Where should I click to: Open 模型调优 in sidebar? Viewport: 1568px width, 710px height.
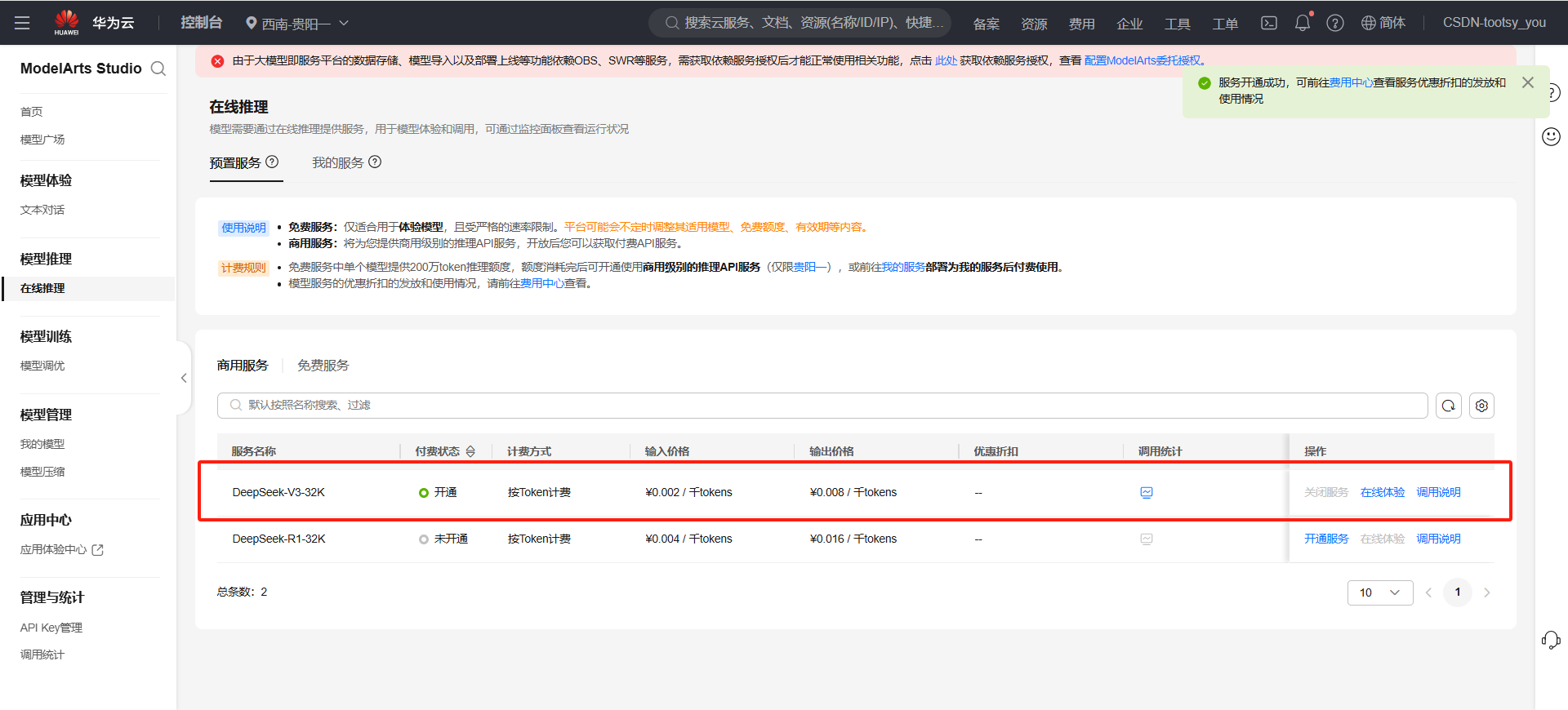42,366
